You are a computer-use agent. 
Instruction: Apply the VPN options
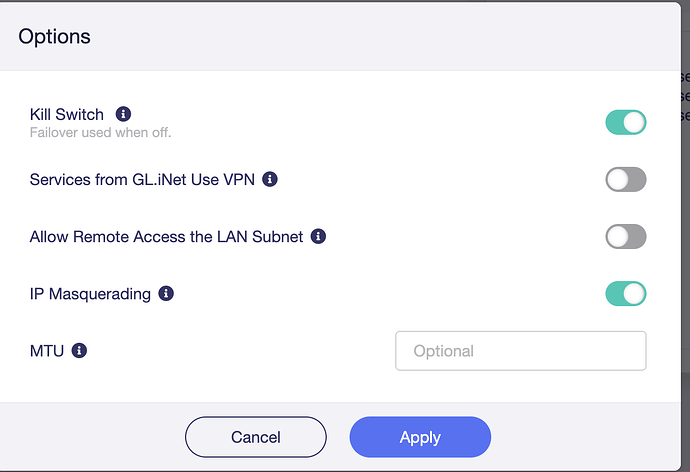[x=420, y=437]
